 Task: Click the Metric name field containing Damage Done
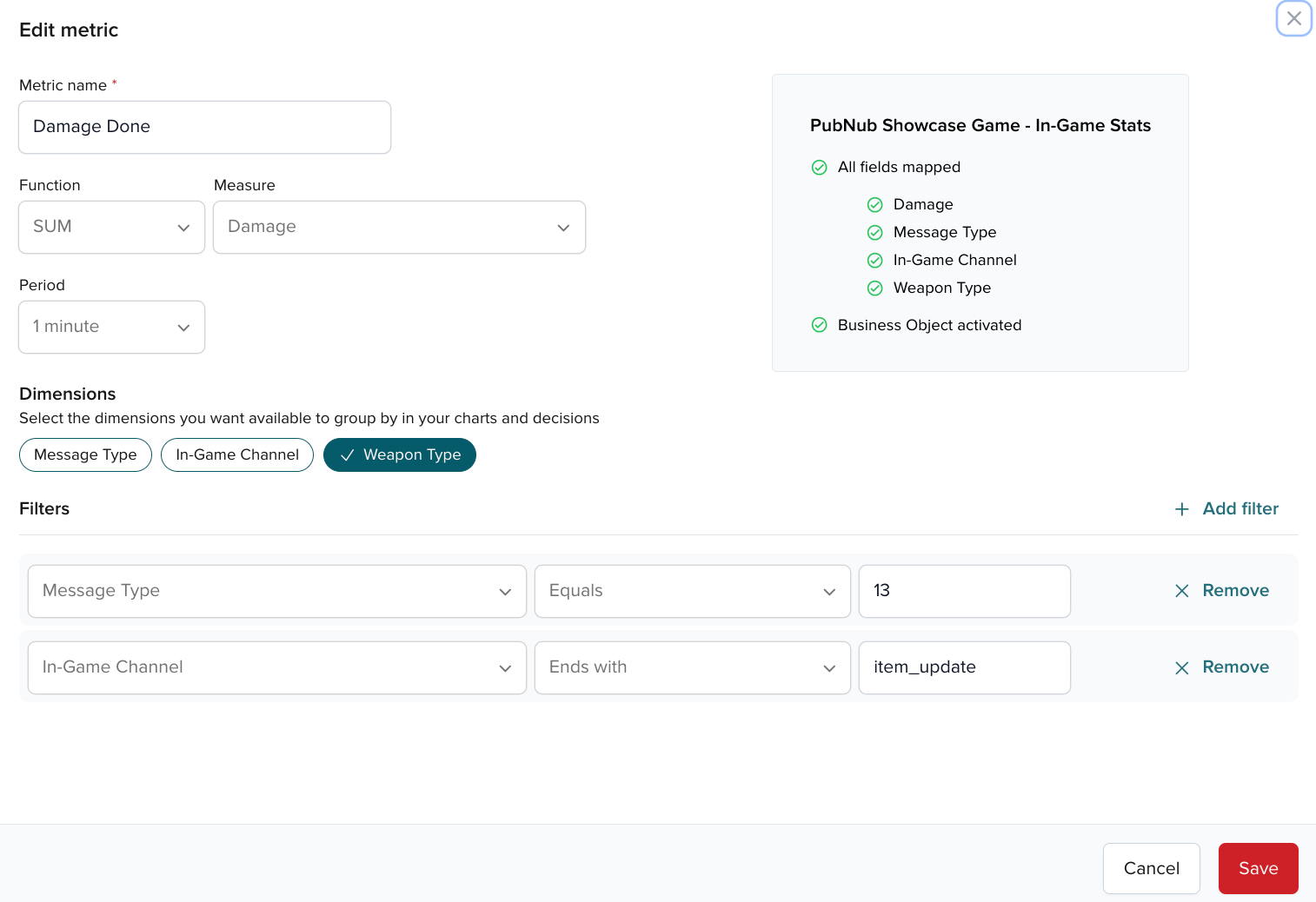[204, 128]
